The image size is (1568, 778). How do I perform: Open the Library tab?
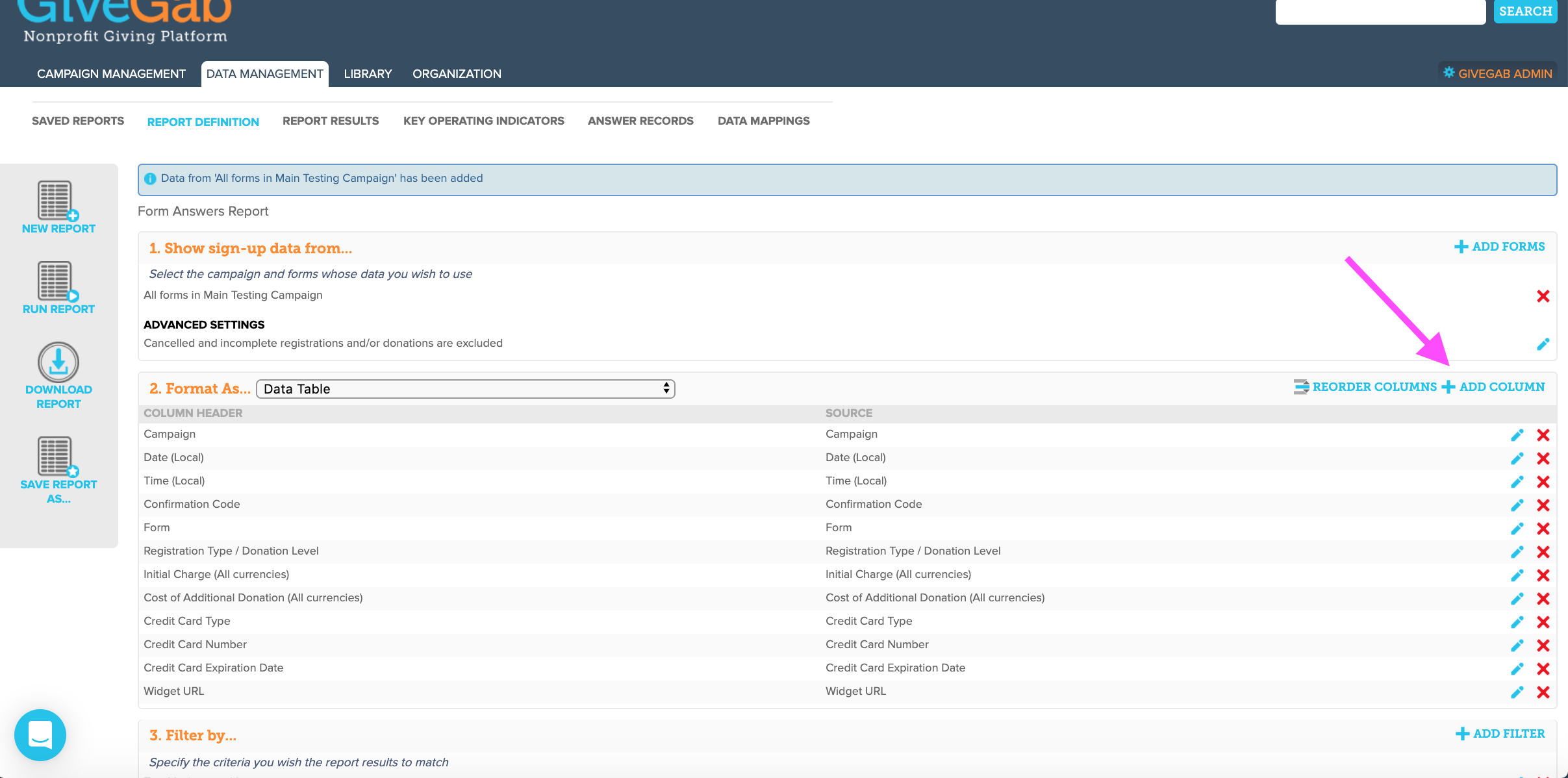(368, 74)
